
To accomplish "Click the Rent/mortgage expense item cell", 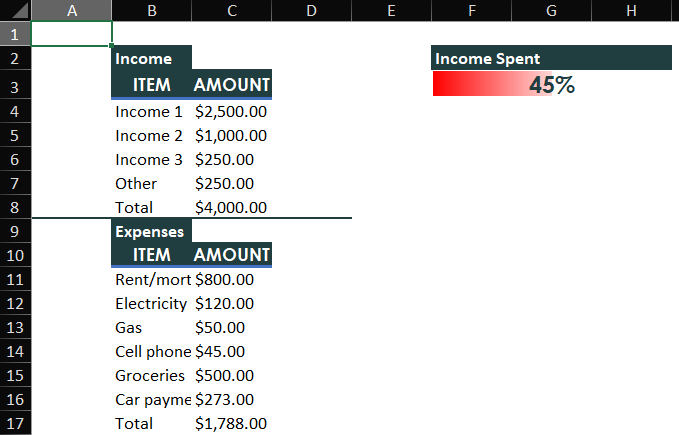I will pyautogui.click(x=151, y=279).
